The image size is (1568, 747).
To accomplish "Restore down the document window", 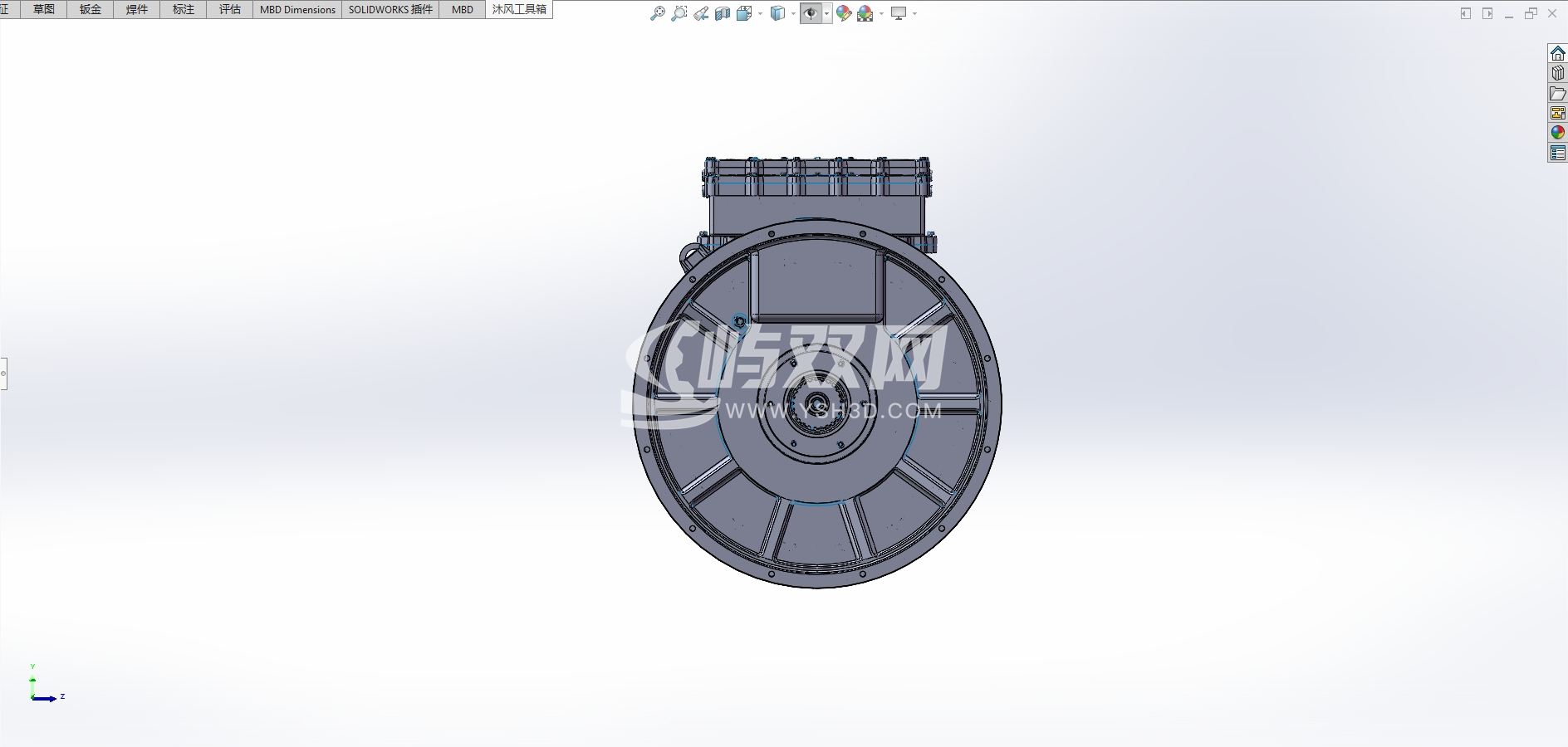I will [x=1531, y=13].
